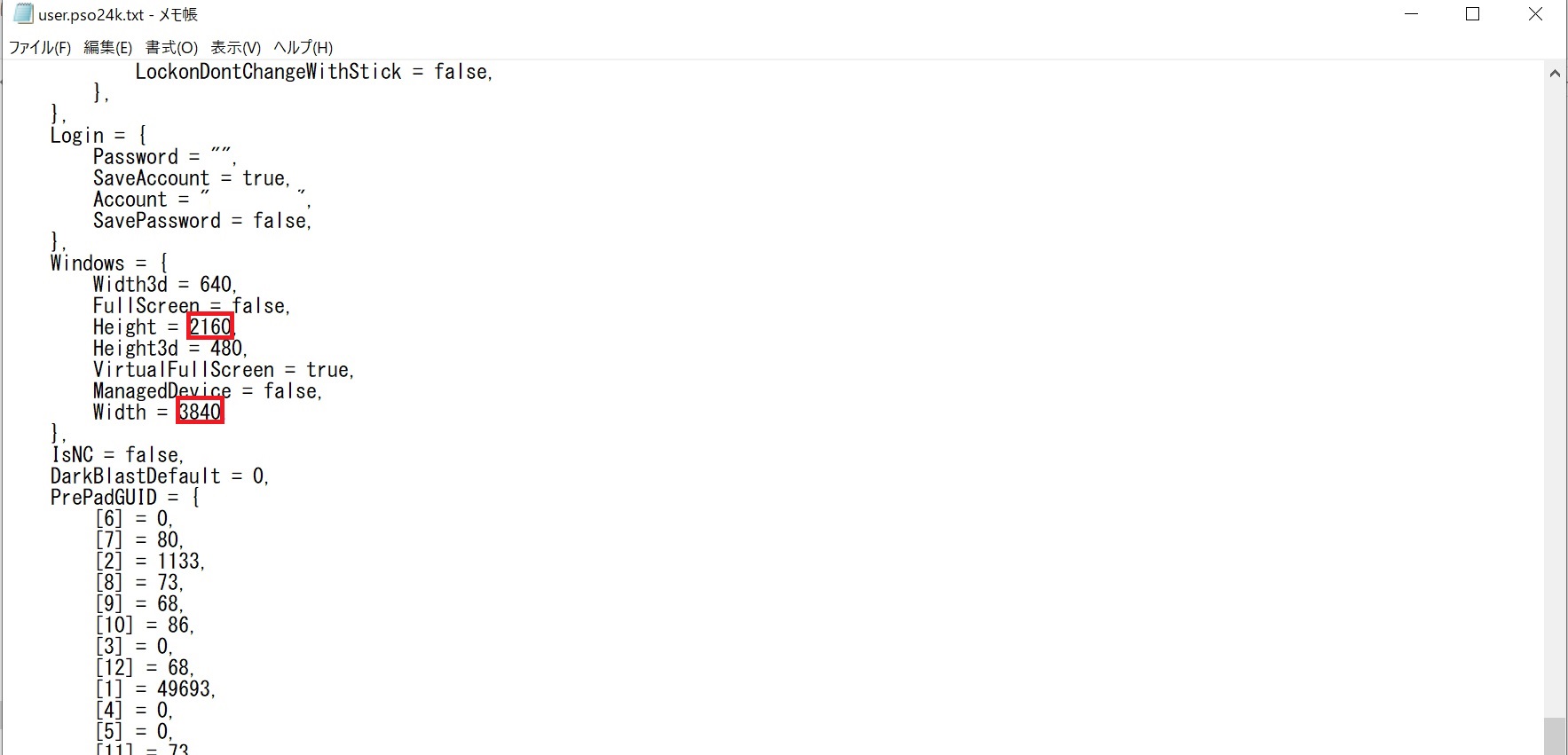Click the scrollbar up arrow
Screen dimensions: 1568x755
pyautogui.click(x=1555, y=74)
